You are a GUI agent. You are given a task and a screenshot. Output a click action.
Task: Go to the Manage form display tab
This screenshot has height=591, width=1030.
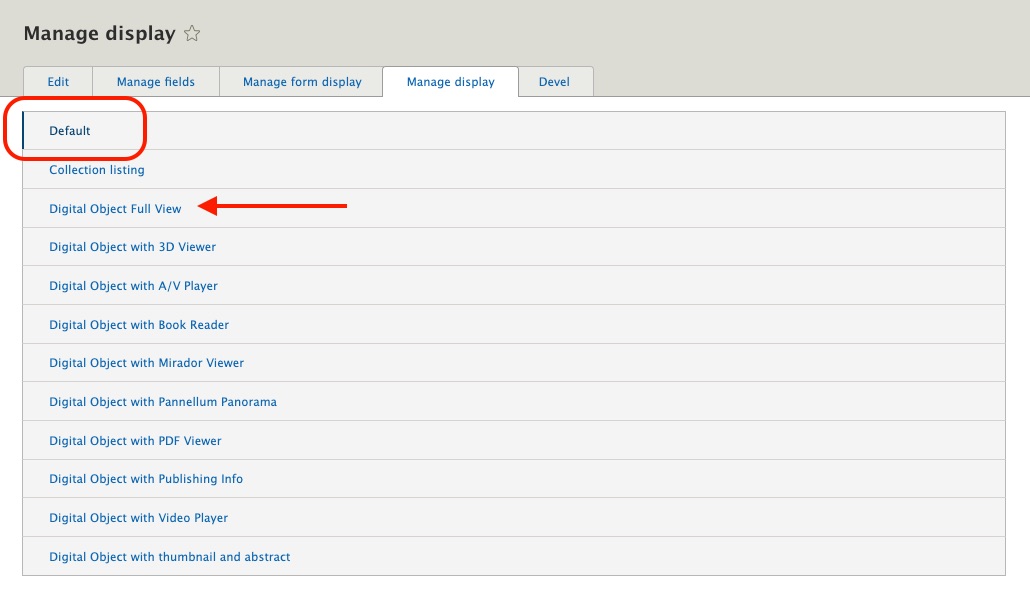[x=302, y=82]
